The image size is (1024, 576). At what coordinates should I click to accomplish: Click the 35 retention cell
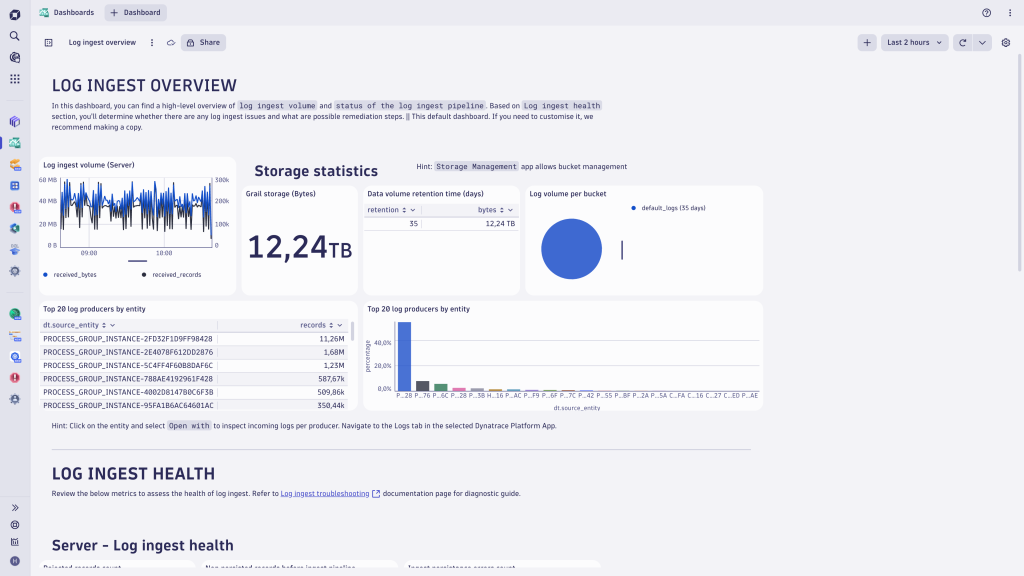pyautogui.click(x=392, y=223)
